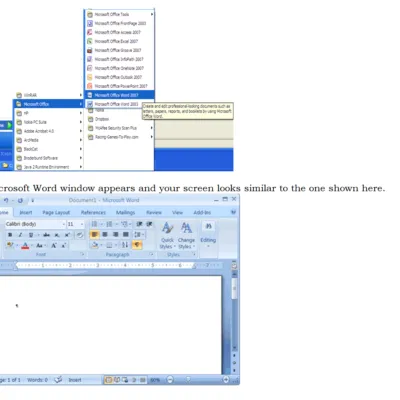Apply text highlight color
Screen dimensions: 400x400
coord(10,246)
